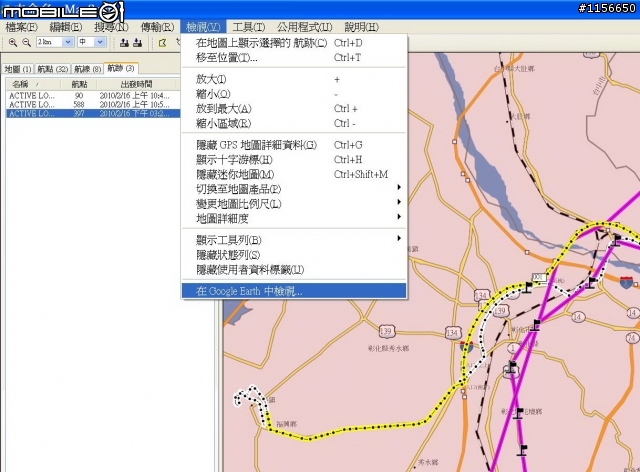Click the send to device icon

click(124, 42)
